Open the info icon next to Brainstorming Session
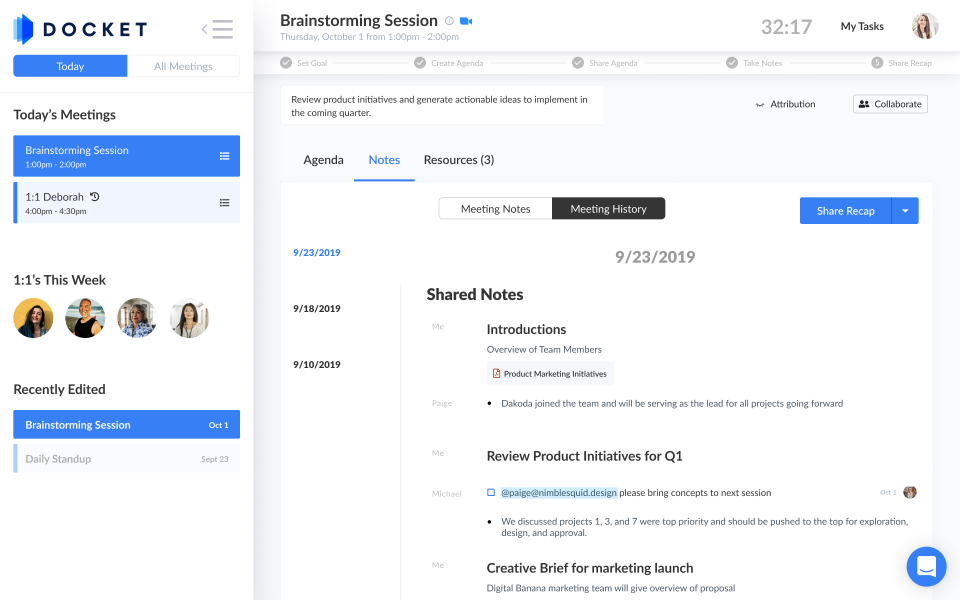960x600 pixels. [448, 19]
